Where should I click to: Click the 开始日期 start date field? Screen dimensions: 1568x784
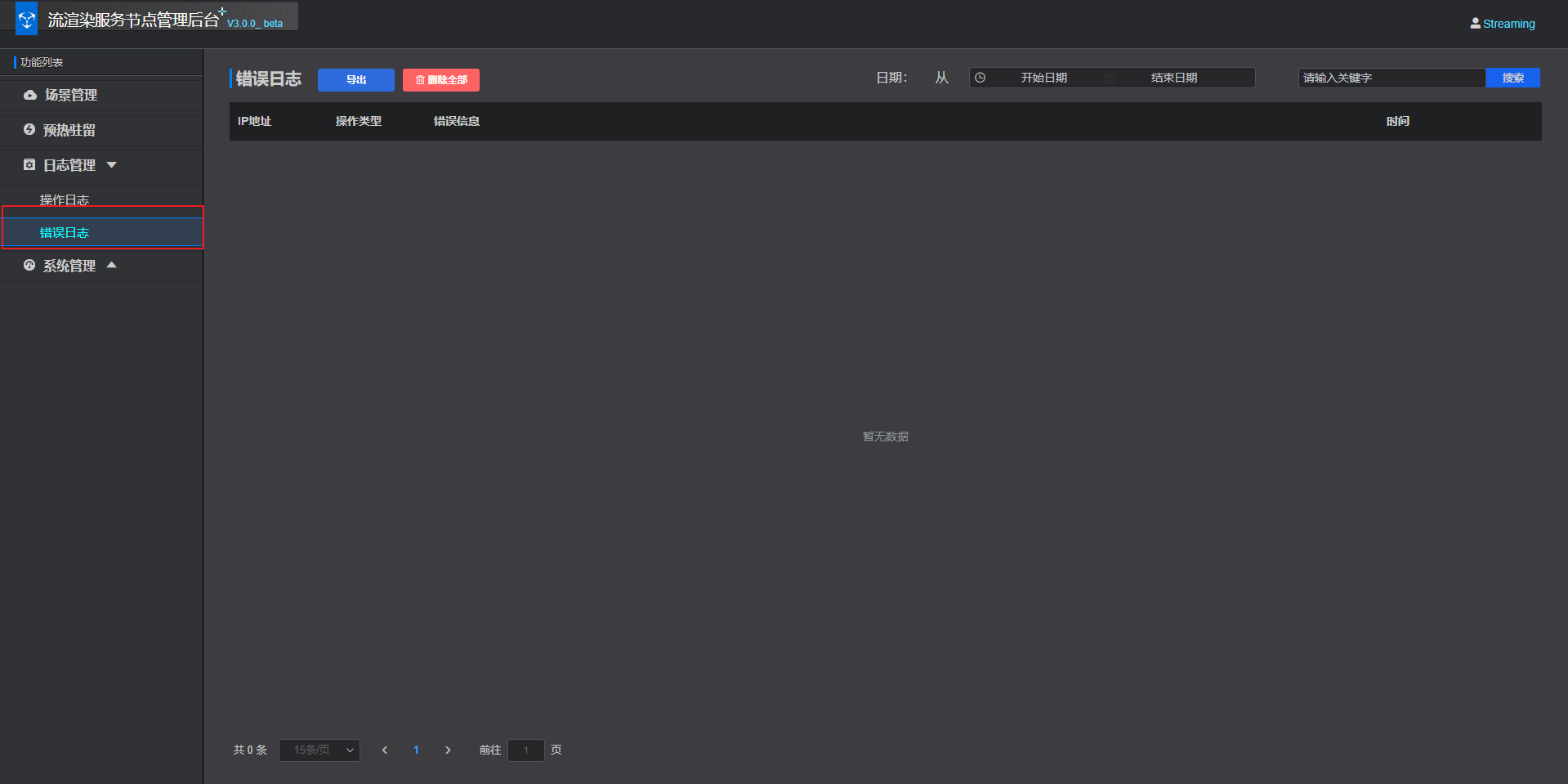pos(1043,78)
